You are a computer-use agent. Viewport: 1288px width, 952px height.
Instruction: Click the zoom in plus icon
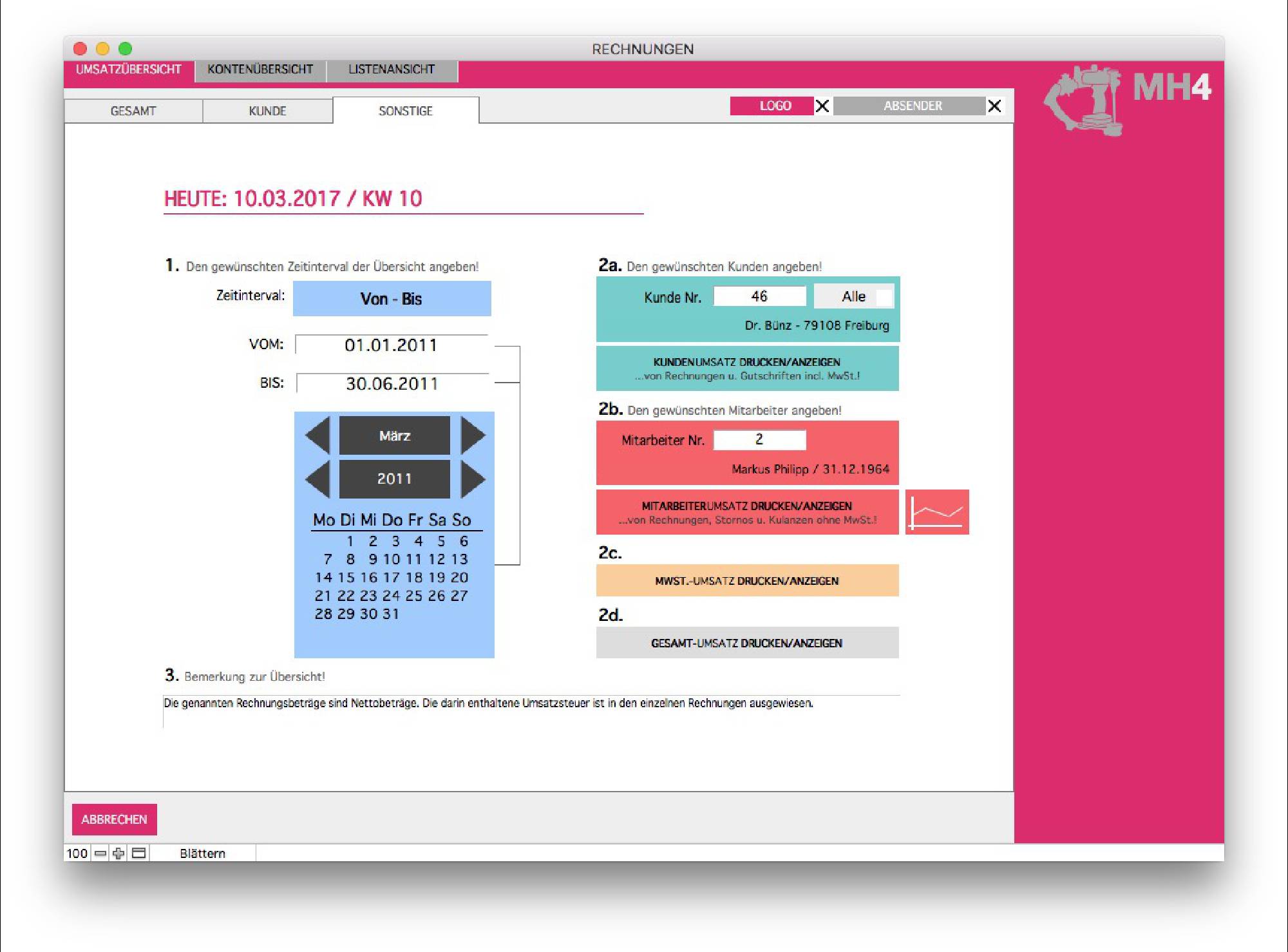(x=118, y=853)
